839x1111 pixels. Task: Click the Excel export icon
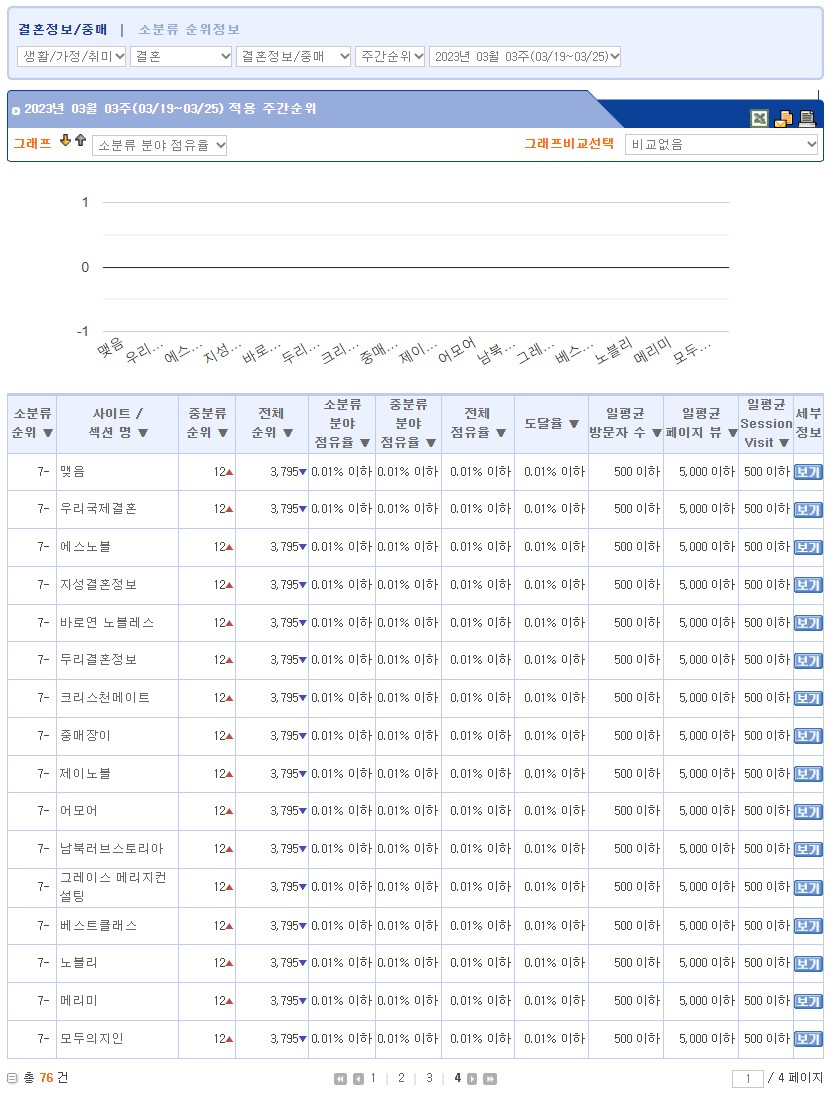coord(760,119)
